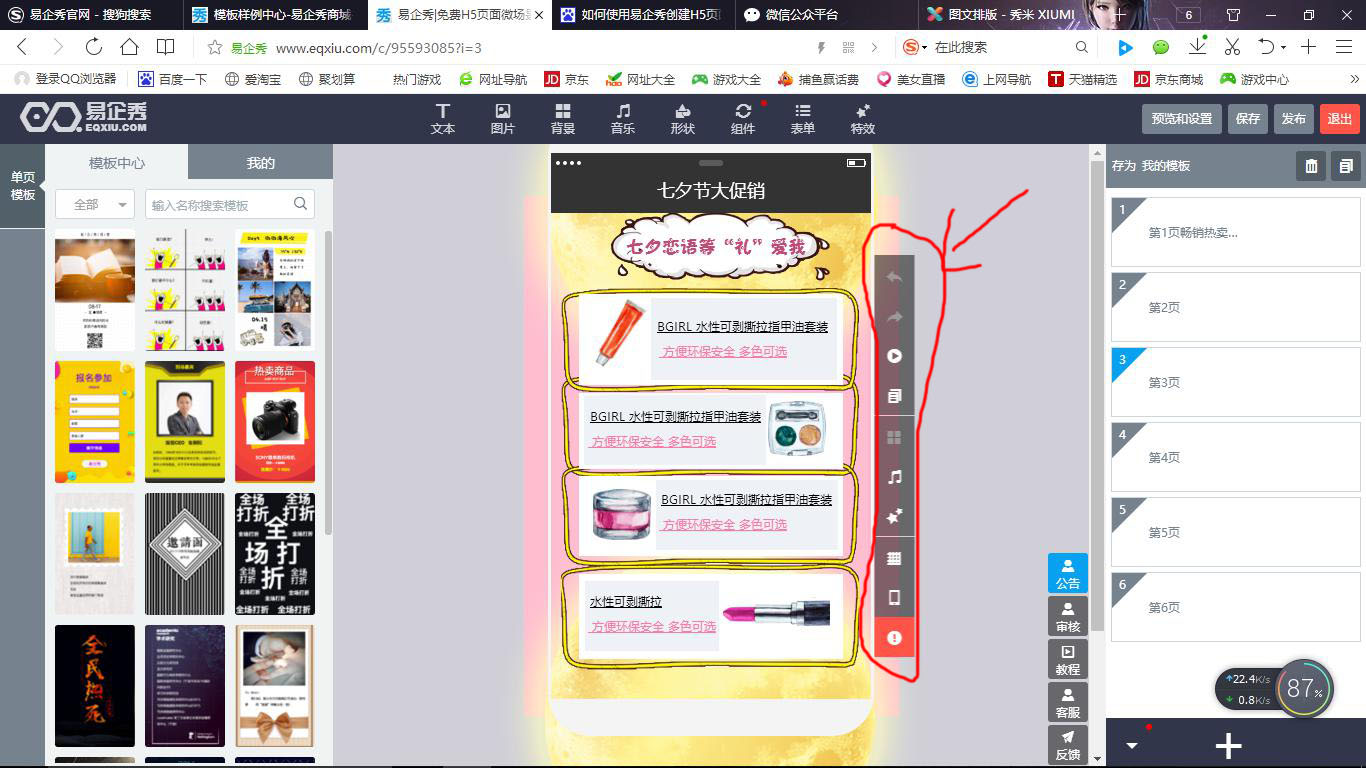Select the 单页模板 side tab

pyautogui.click(x=22, y=186)
